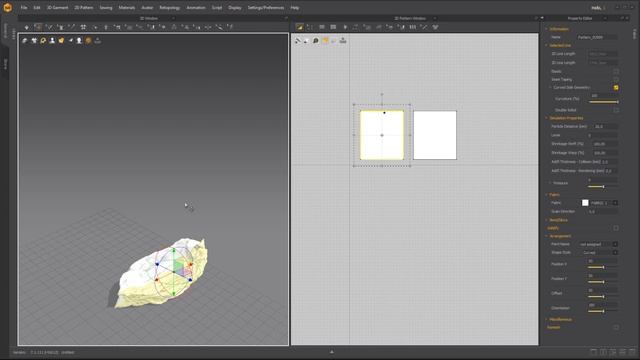Collapse the Miscellaneous section
The image size is (640, 360).
547,319
